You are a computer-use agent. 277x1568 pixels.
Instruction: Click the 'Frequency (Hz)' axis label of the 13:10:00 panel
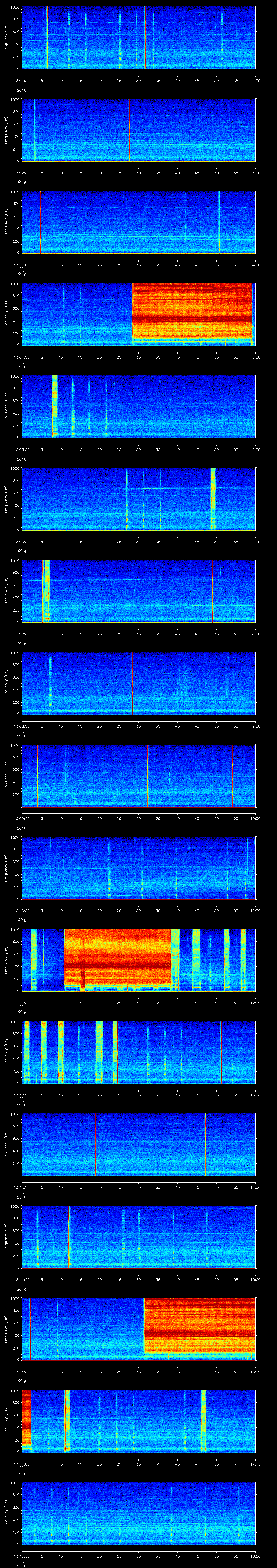[6, 868]
